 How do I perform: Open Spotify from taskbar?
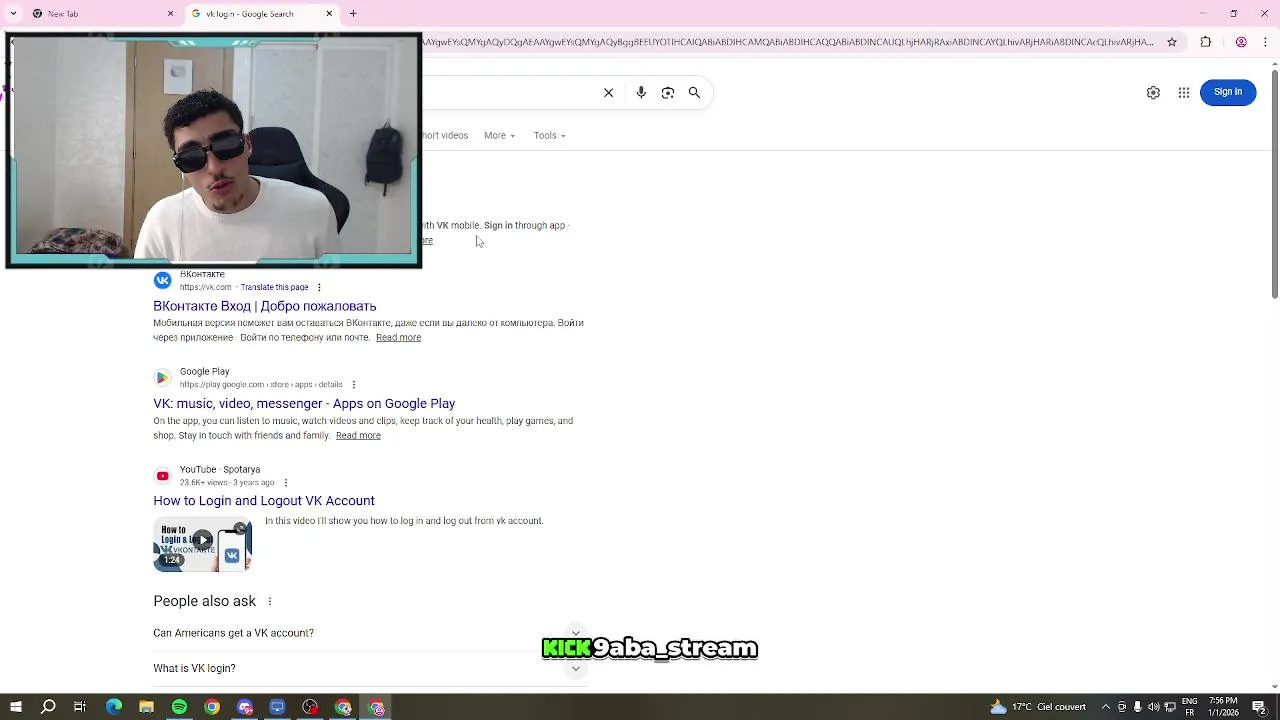click(179, 707)
